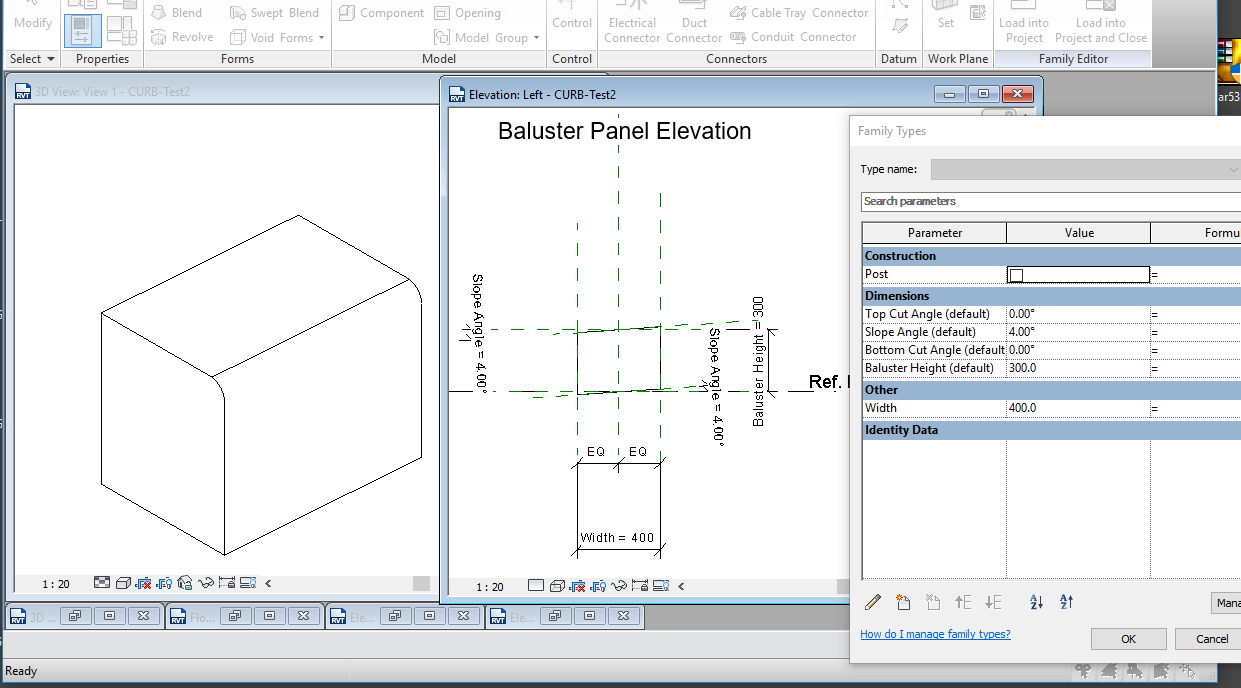Image resolution: width=1241 pixels, height=688 pixels.
Task: Click the Top Cut Angle value 0.00°
Action: pyautogui.click(x=1078, y=314)
